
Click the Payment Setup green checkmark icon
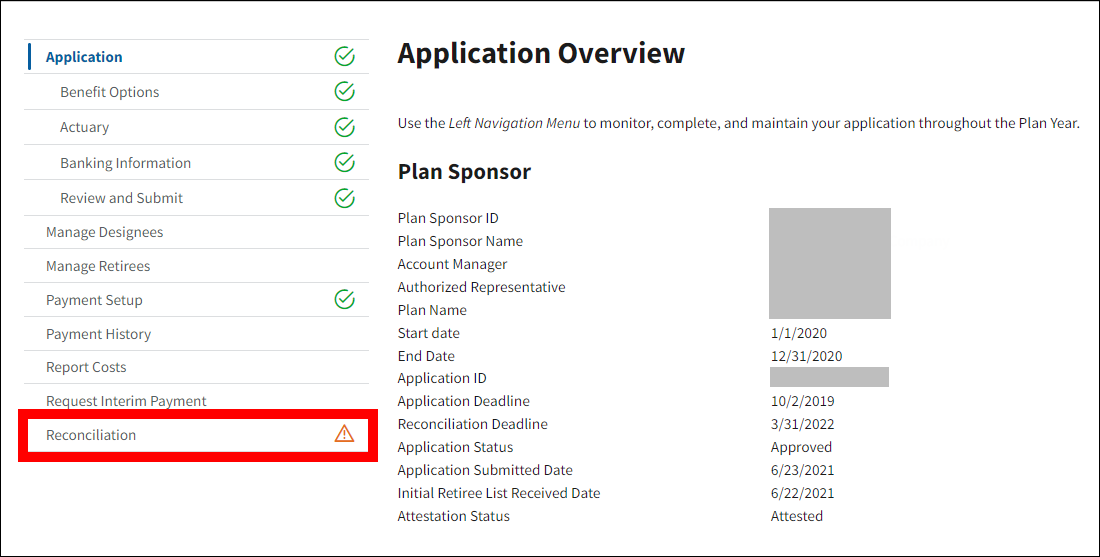click(x=344, y=299)
